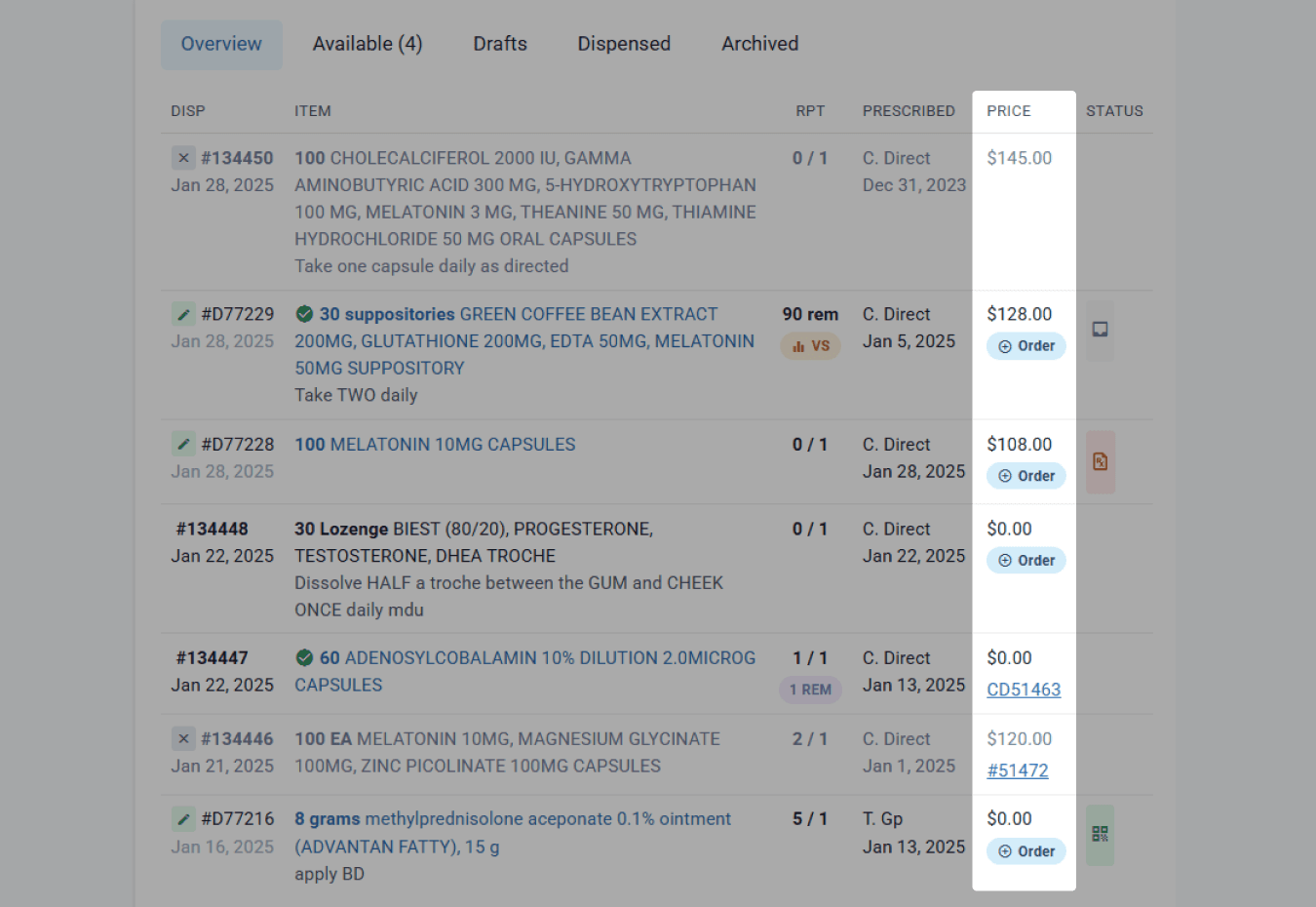Click the VS chart badge under 90 rem

click(810, 346)
